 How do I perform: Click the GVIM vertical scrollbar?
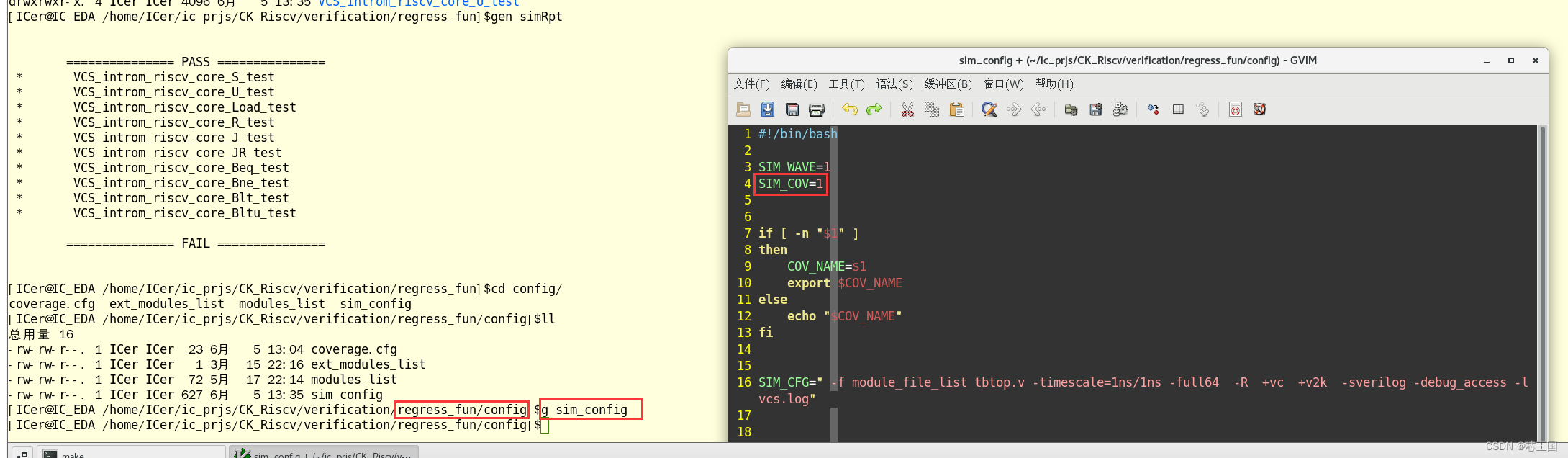1542,283
